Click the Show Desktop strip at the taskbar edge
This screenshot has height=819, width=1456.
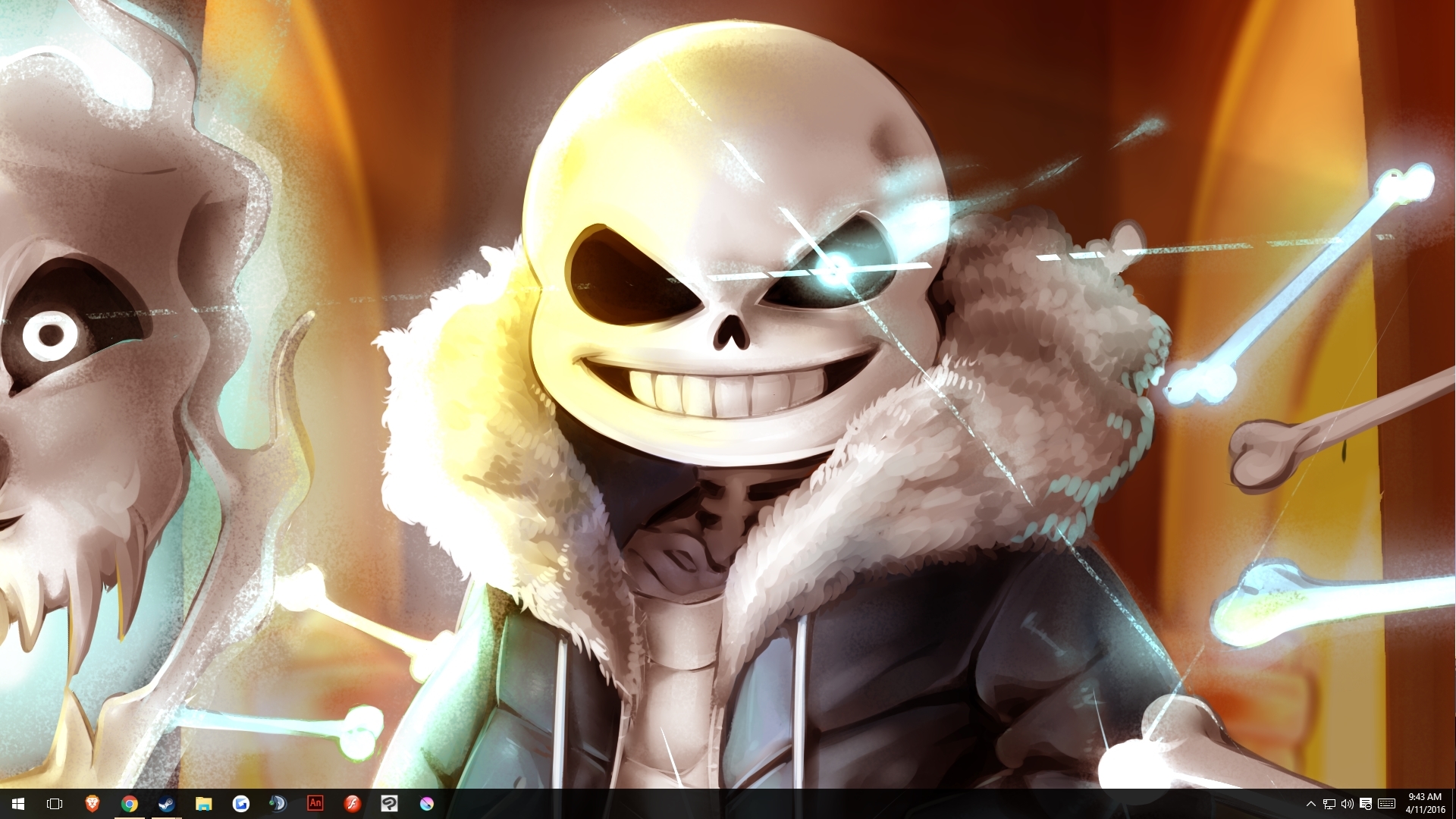point(1453,804)
